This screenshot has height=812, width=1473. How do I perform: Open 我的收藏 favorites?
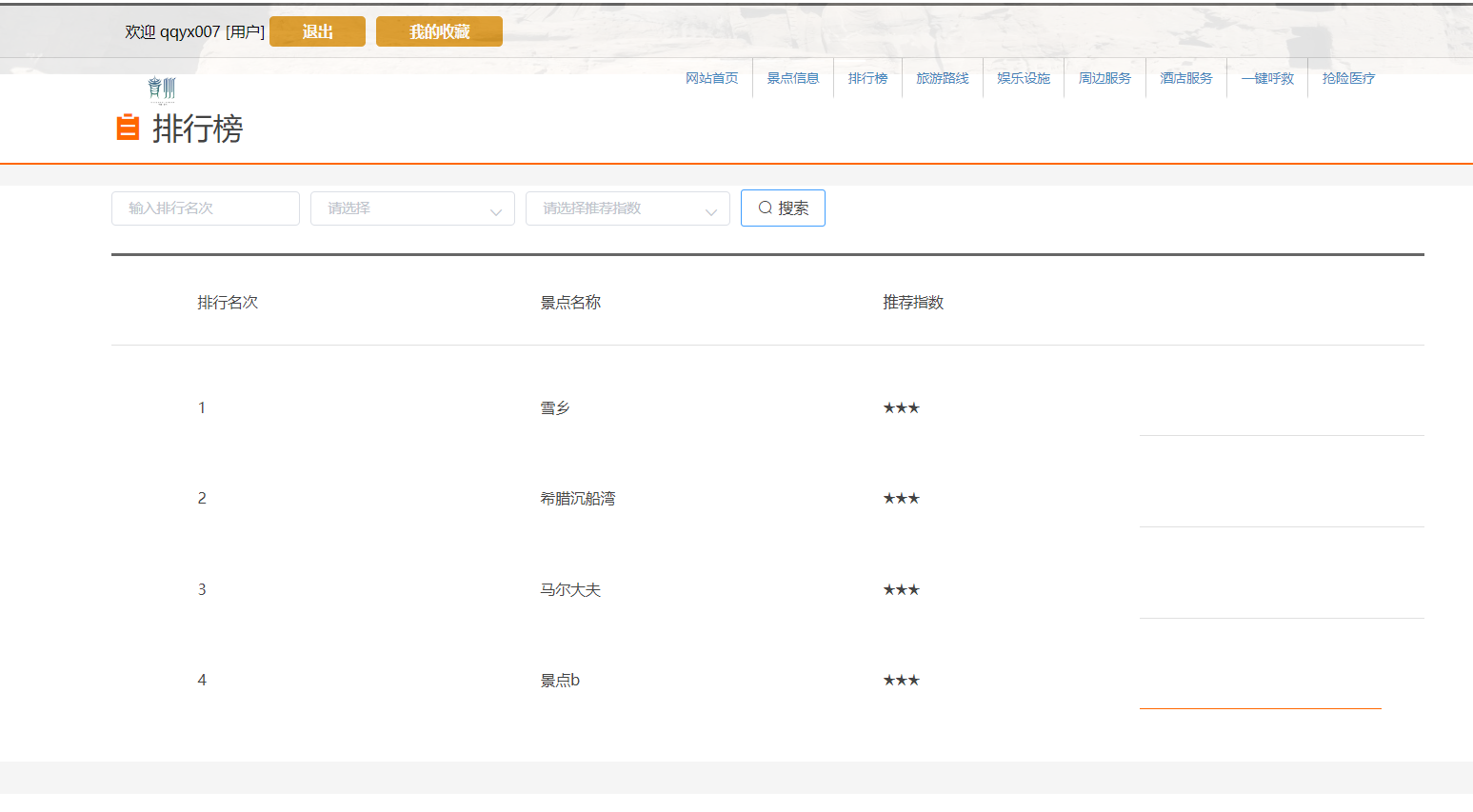pos(439,31)
